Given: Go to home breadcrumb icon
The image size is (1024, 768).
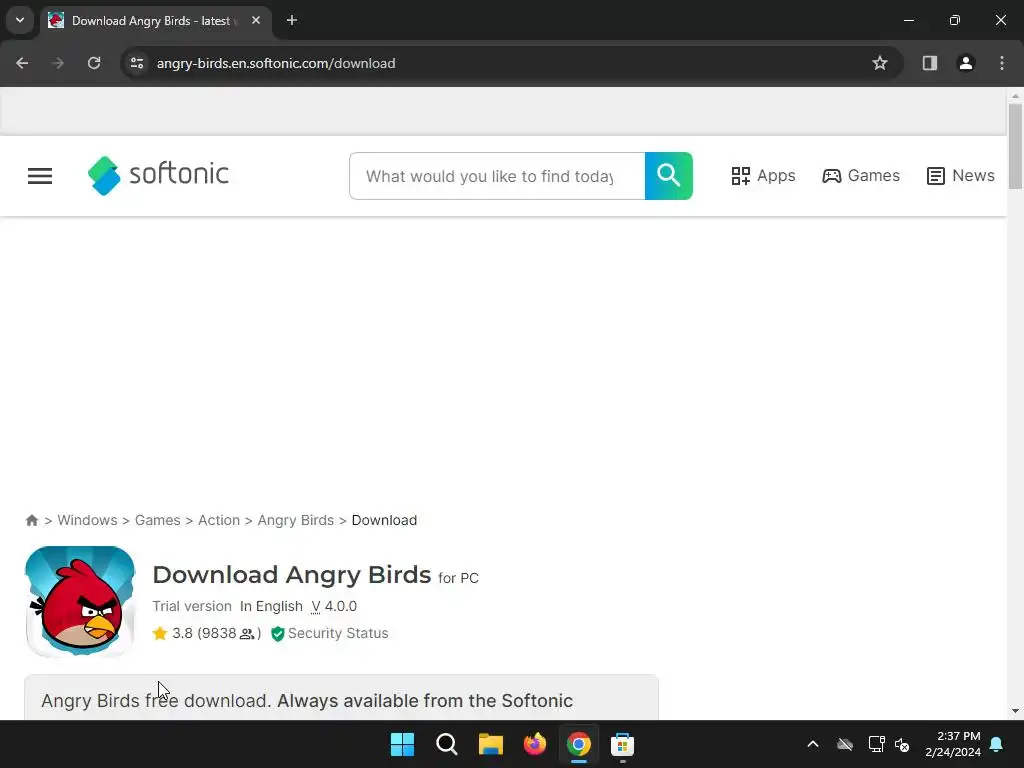Looking at the screenshot, I should [31, 520].
